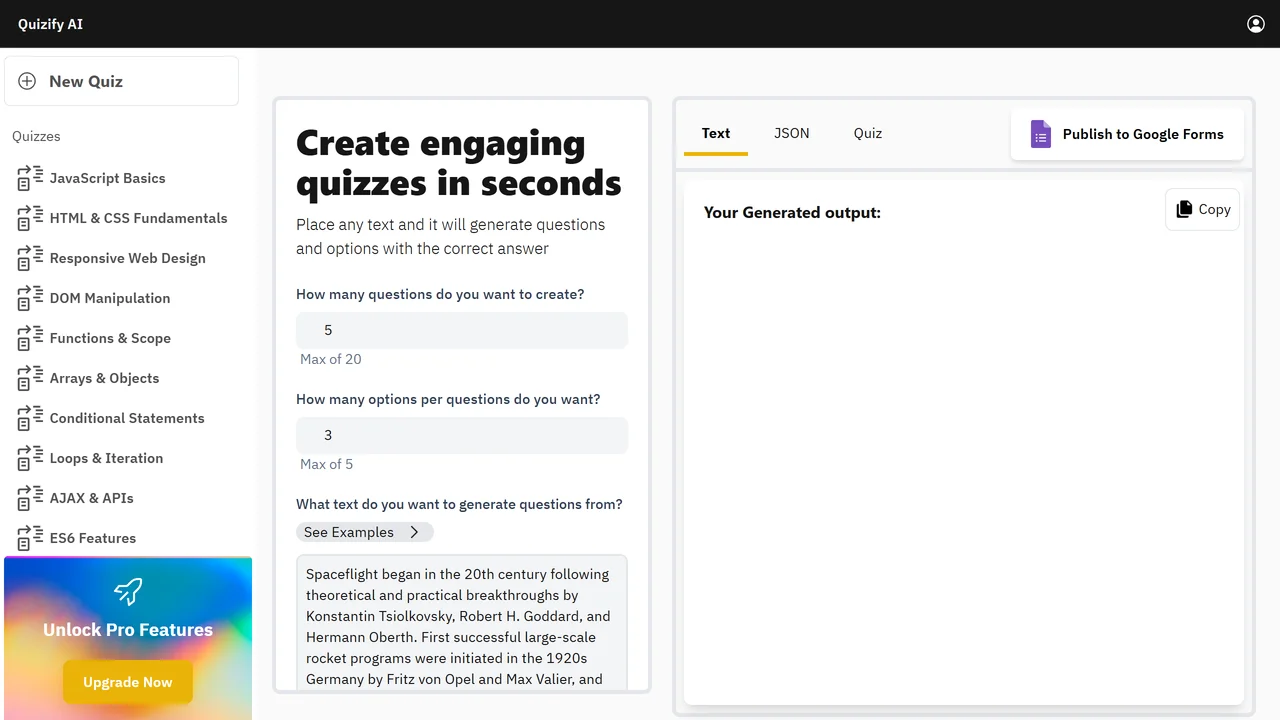Screen dimensions: 1280x720
Task: Open ES6 Features quiz
Action: 93,538
